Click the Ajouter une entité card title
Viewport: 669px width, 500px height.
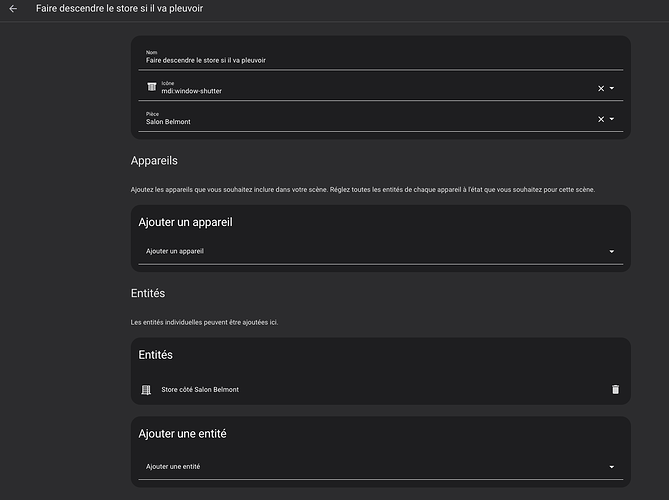[182, 434]
